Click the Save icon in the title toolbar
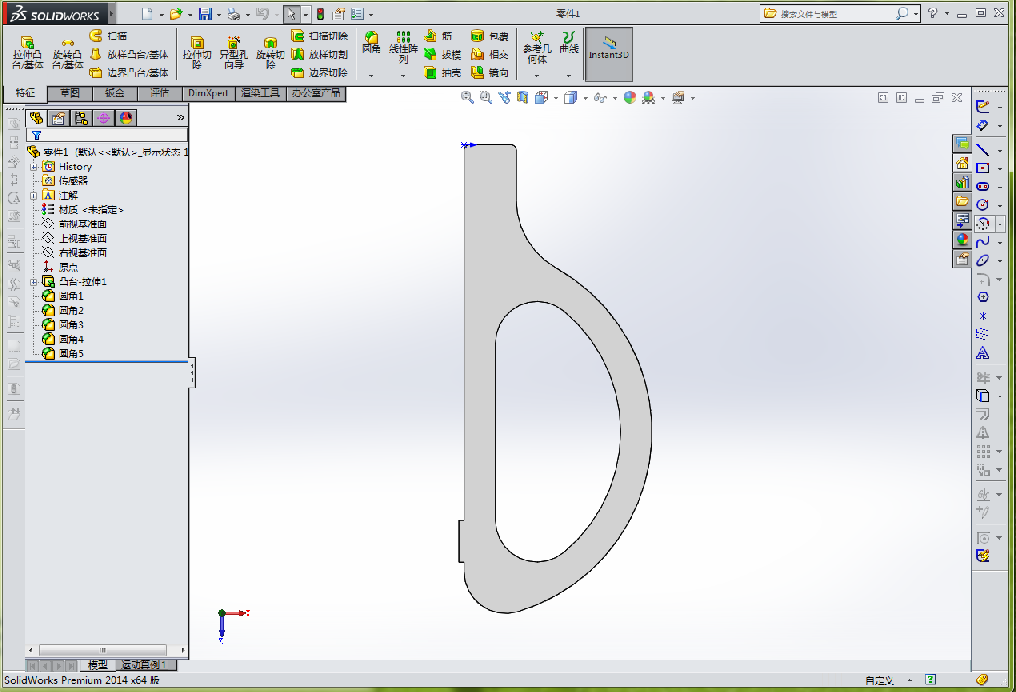Image resolution: width=1016 pixels, height=692 pixels. [205, 14]
